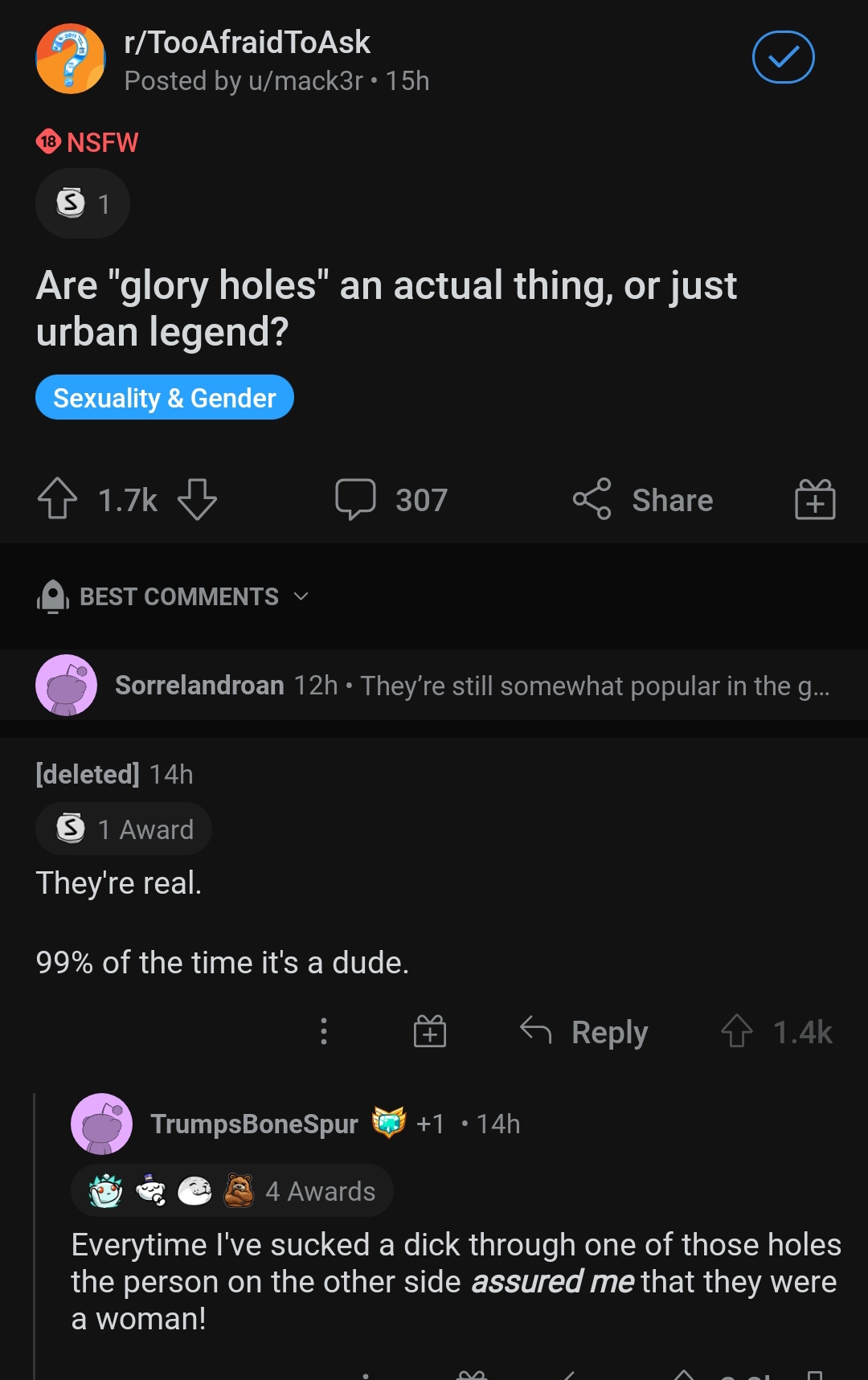The image size is (868, 1380).
Task: View the 1 Award on deleted comment
Action: [x=125, y=829]
